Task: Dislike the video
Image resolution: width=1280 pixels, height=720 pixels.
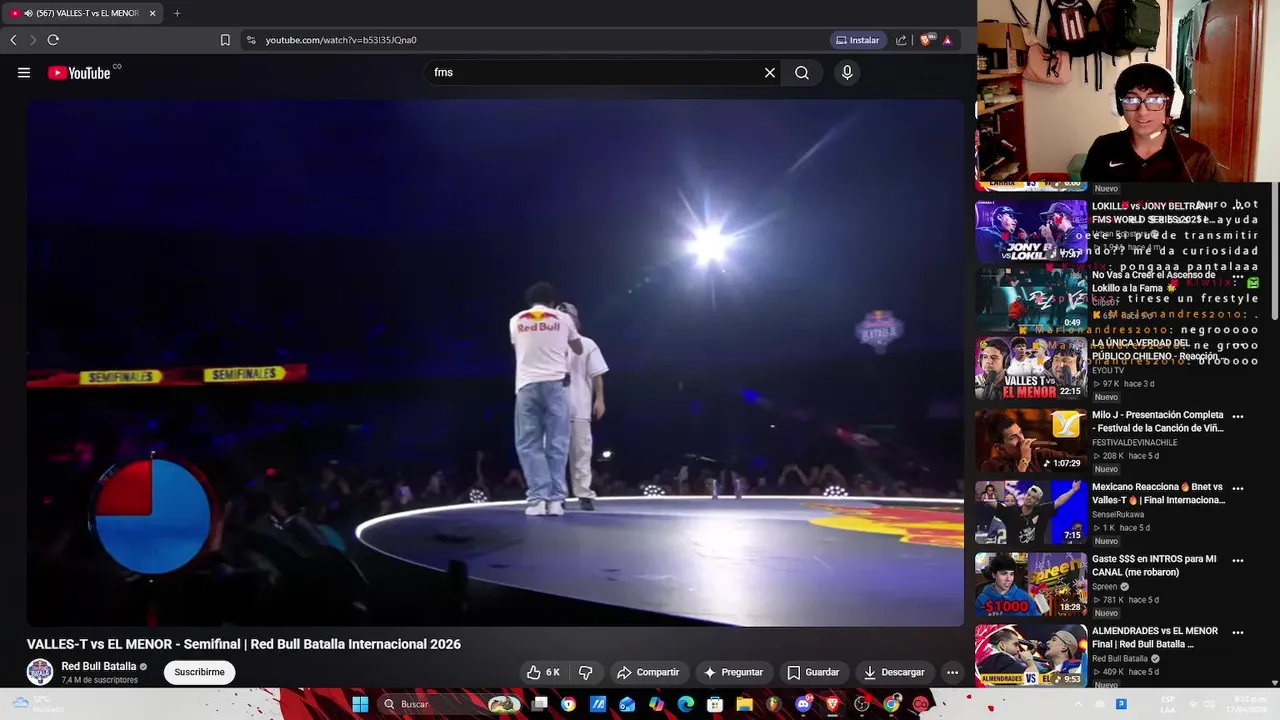Action: pyautogui.click(x=586, y=672)
